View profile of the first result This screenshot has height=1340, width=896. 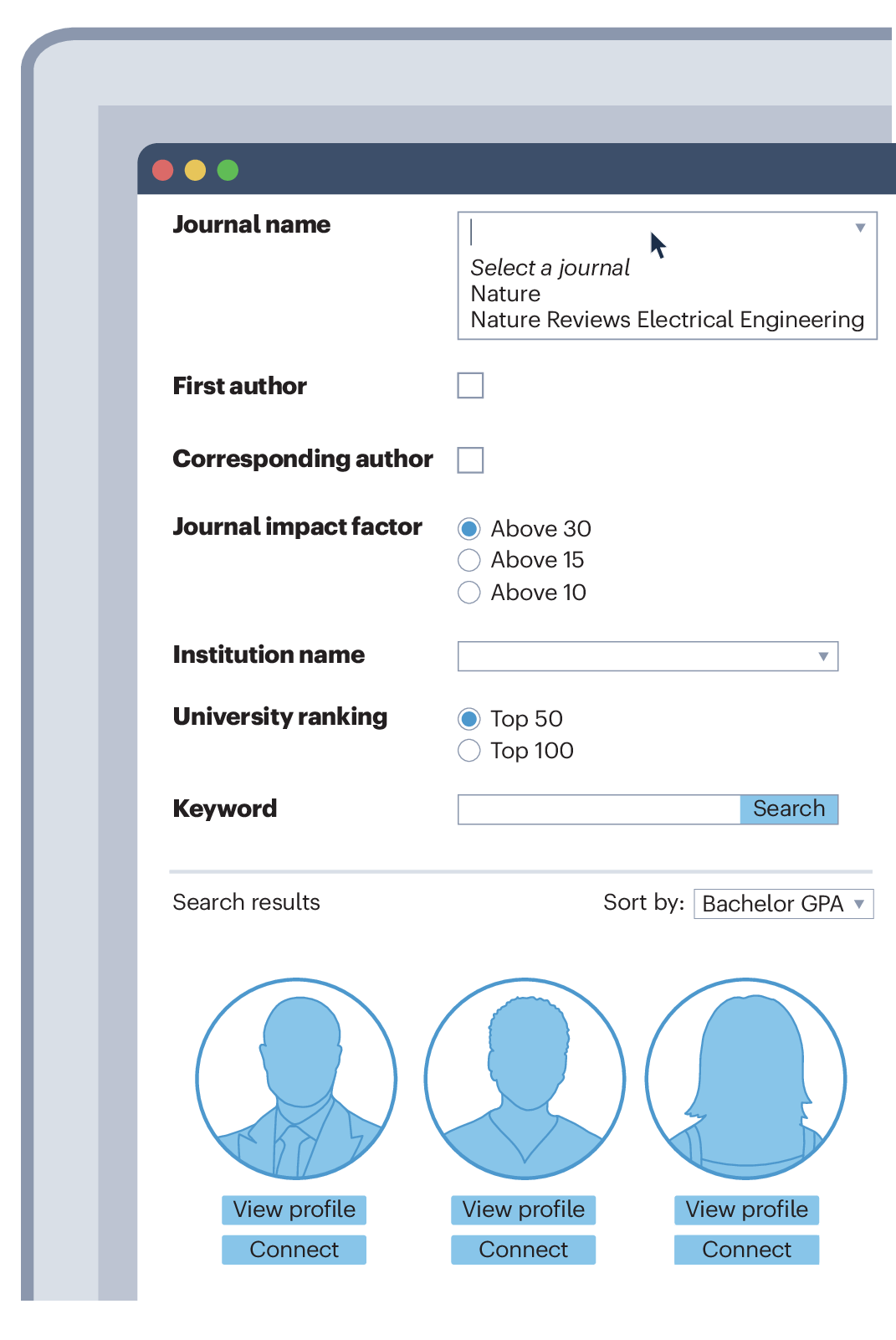click(x=294, y=1209)
